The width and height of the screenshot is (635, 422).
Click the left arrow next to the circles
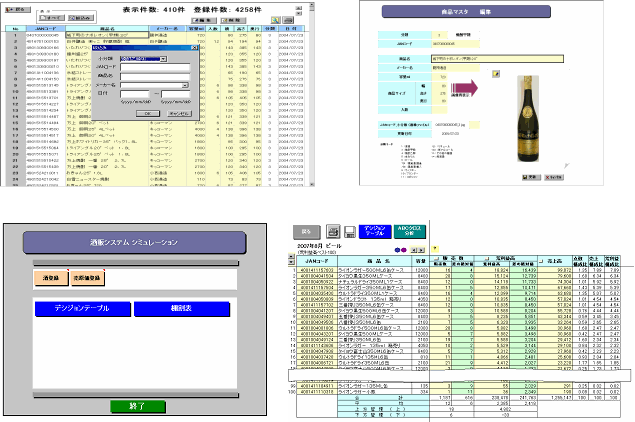point(415,250)
